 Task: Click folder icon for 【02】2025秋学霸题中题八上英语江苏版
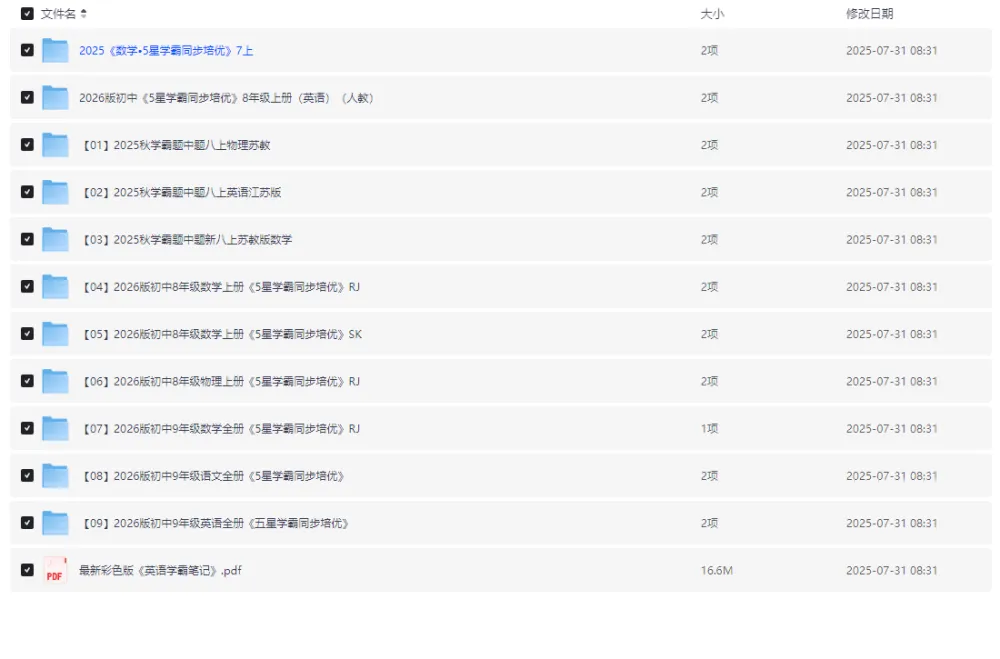point(55,192)
